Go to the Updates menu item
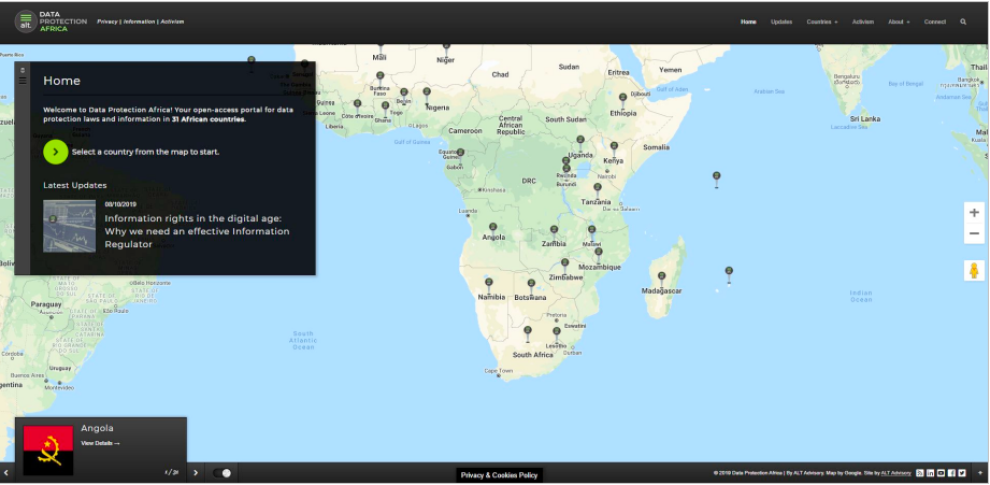Image resolution: width=990 pixels, height=485 pixels. coord(781,21)
